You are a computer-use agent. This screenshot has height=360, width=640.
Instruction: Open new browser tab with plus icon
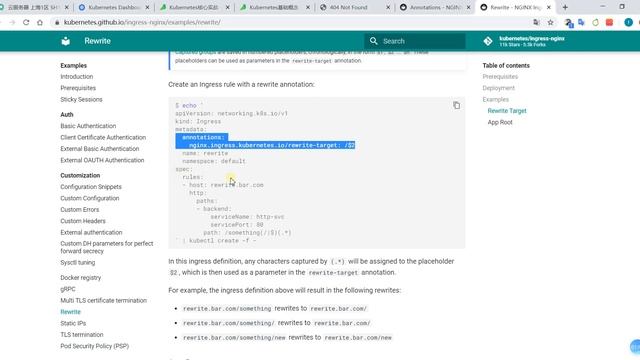click(565, 7)
